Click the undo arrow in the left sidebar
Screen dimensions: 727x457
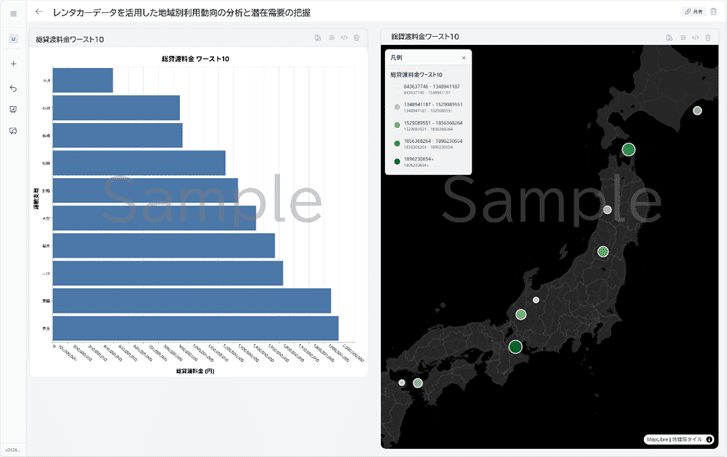[x=13, y=88]
